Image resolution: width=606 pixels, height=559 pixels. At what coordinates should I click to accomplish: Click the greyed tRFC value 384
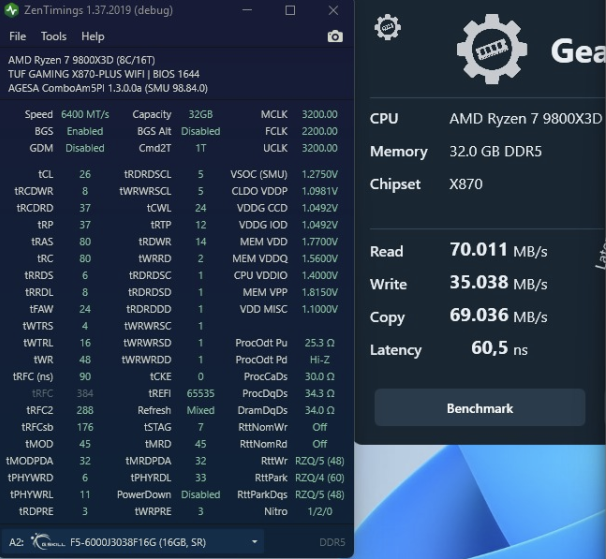[85, 393]
